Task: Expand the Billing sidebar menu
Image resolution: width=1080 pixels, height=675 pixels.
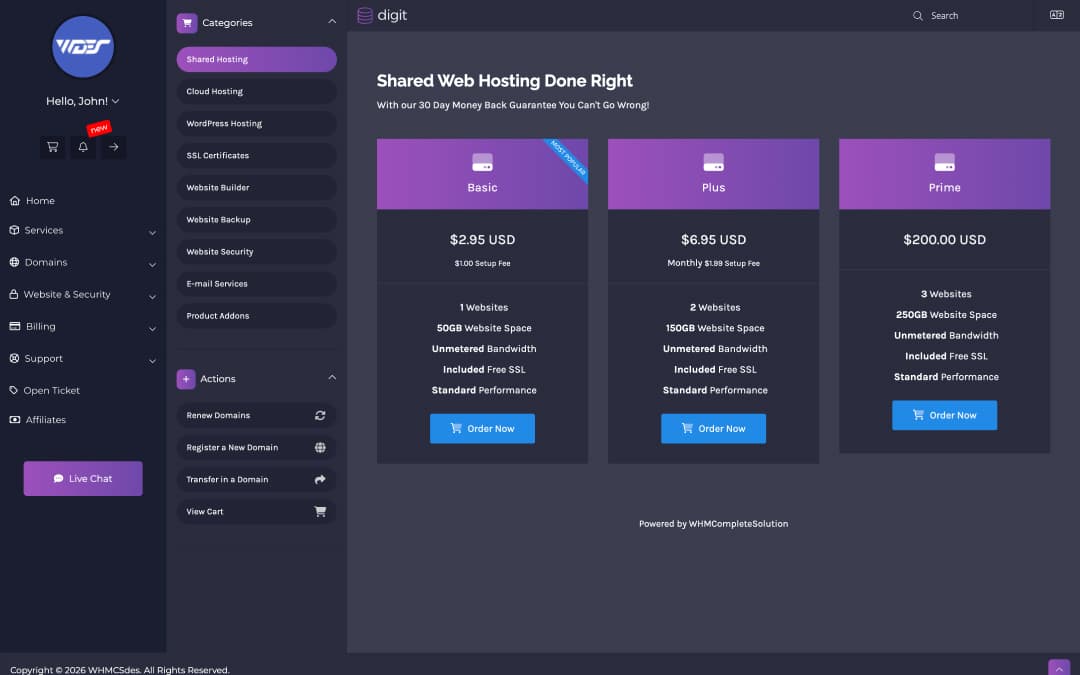Action: pyautogui.click(x=83, y=326)
